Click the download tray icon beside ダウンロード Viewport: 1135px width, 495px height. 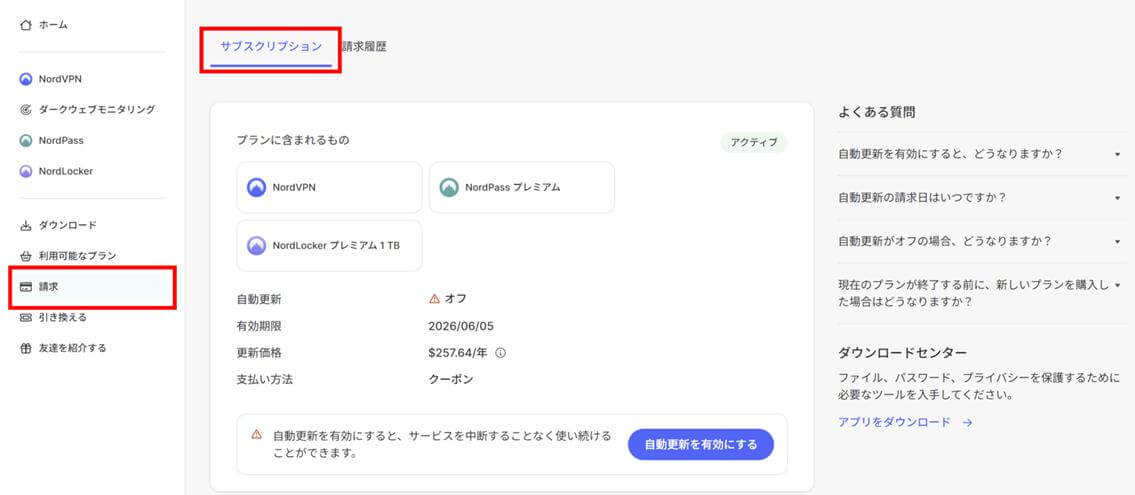coord(26,226)
